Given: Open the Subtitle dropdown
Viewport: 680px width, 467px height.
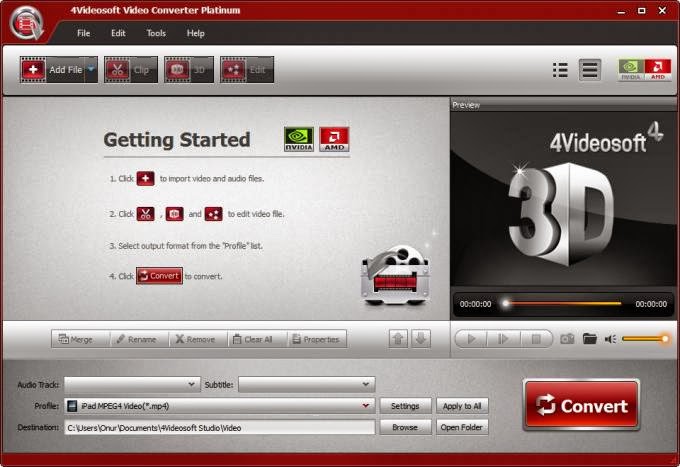Looking at the screenshot, I should (307, 384).
